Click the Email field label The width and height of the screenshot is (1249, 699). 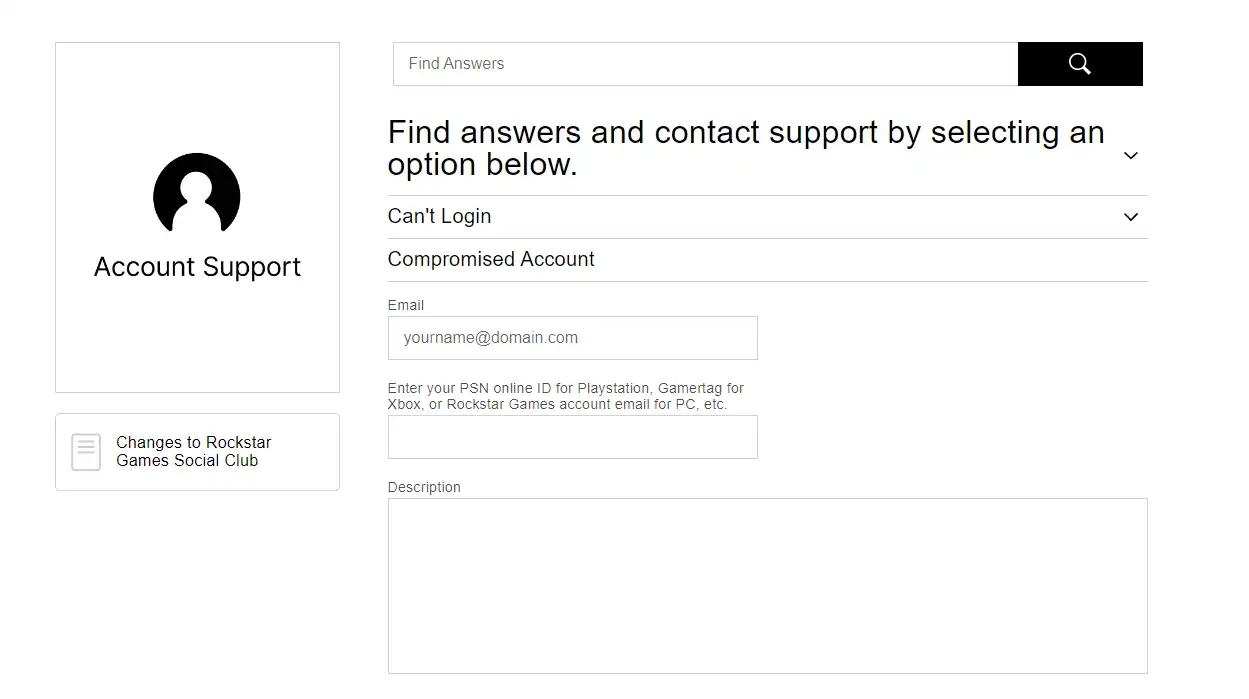(406, 305)
